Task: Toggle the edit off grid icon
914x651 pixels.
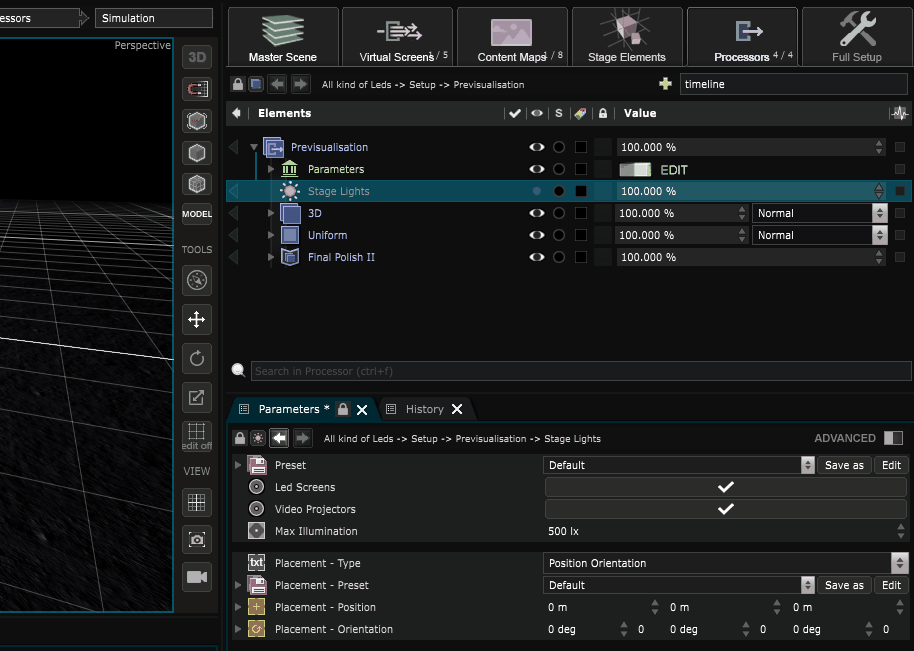Action: tap(196, 435)
